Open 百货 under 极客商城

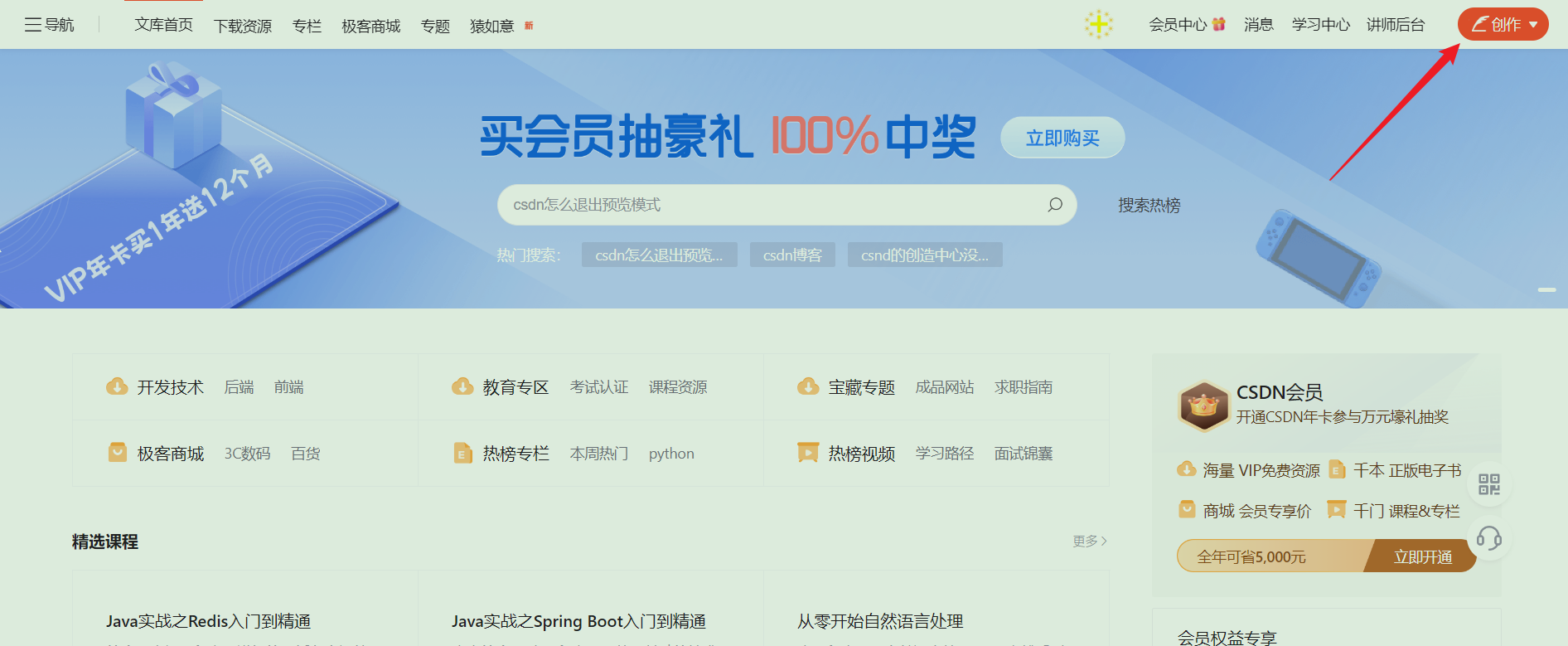coord(306,453)
